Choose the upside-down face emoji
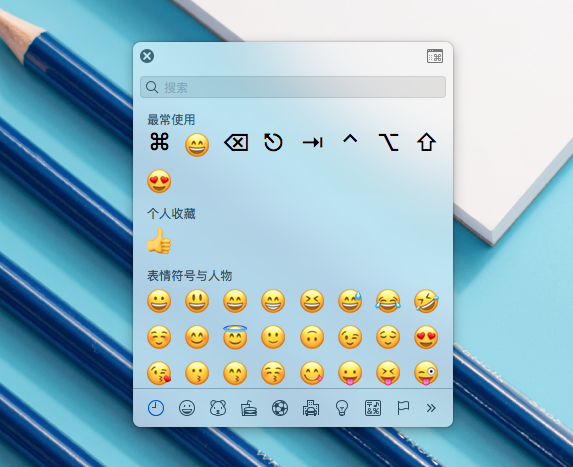 pos(312,337)
